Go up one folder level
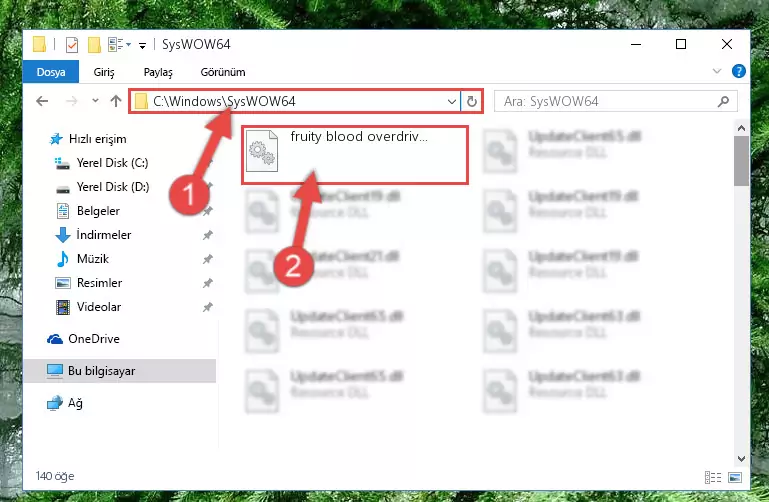Screen dimensions: 769x502 tap(116, 101)
